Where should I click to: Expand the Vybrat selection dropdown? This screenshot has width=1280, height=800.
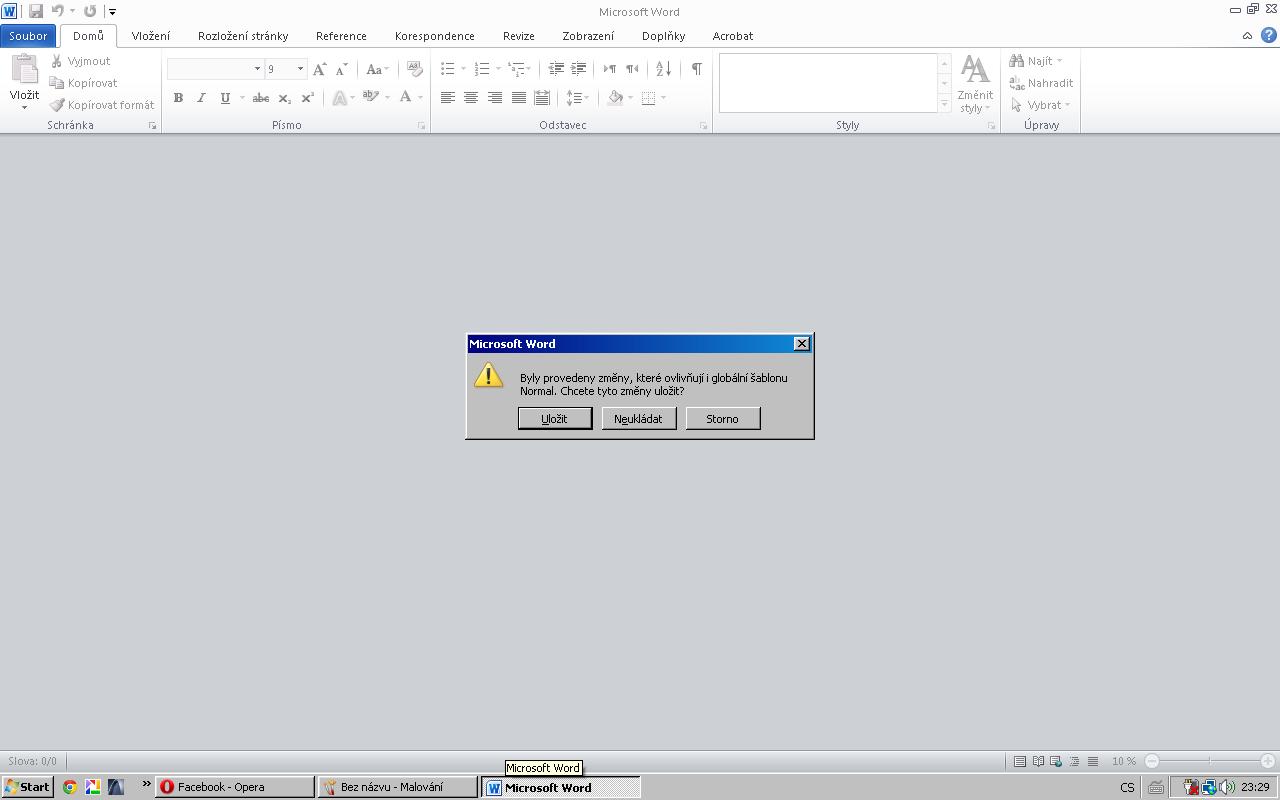click(1041, 105)
